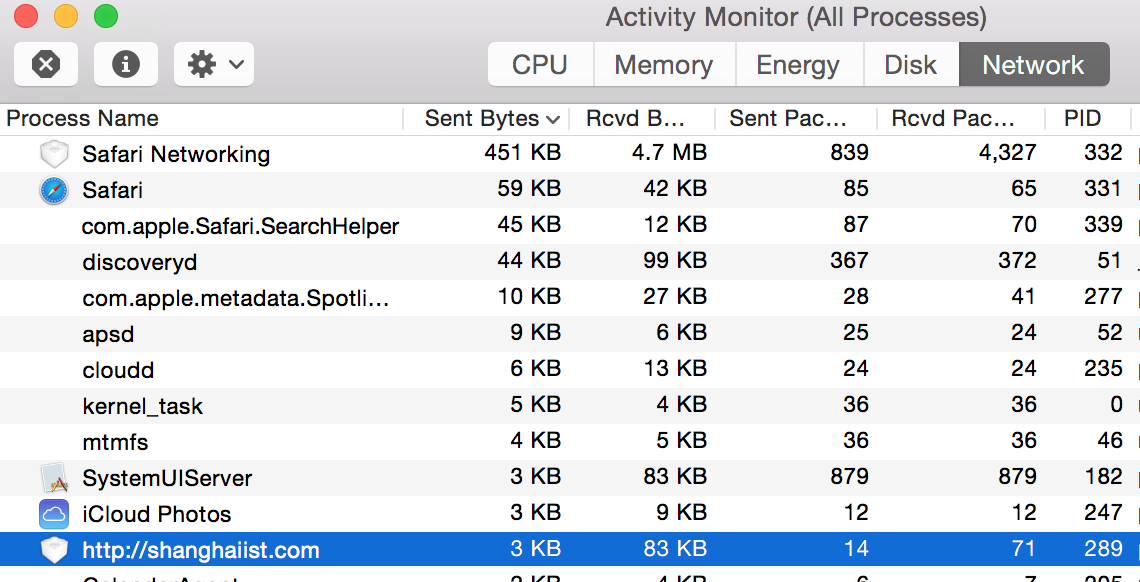Open the process info inspector button
Viewport: 1140px width, 582px height.
pyautogui.click(x=126, y=64)
